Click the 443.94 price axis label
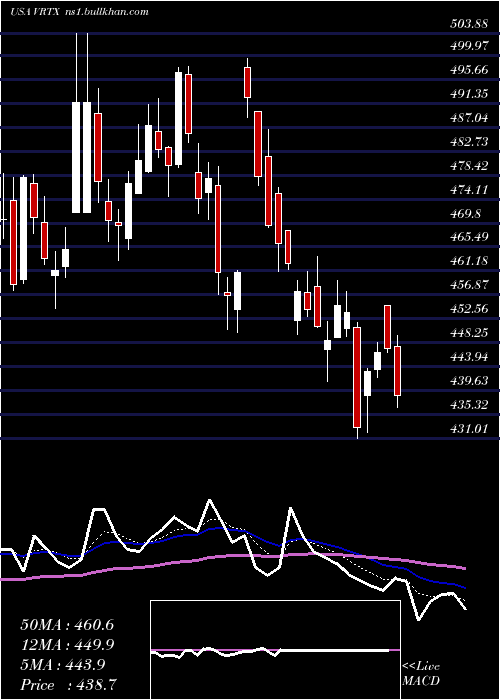 coord(468,357)
